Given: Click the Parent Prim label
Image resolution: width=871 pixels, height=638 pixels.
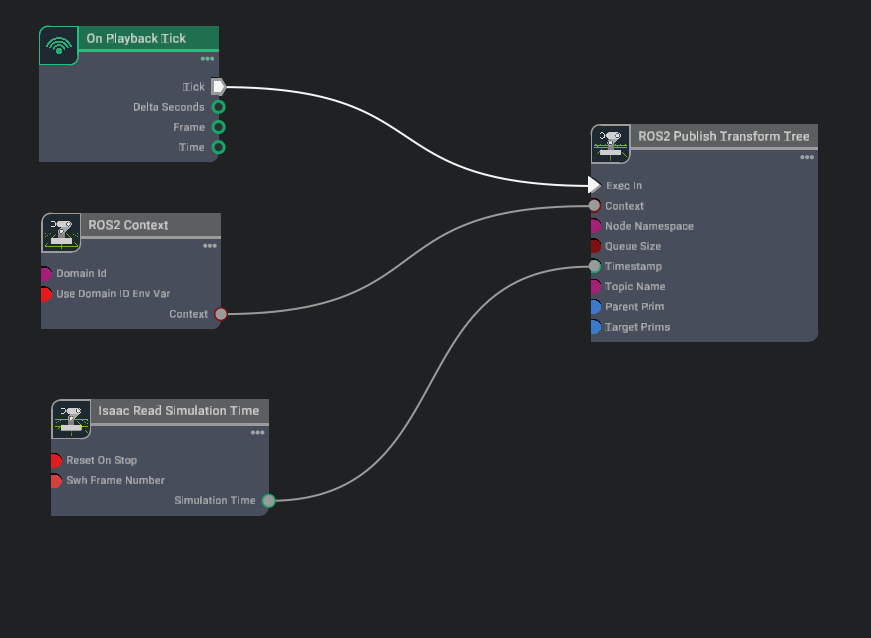Looking at the screenshot, I should point(634,307).
